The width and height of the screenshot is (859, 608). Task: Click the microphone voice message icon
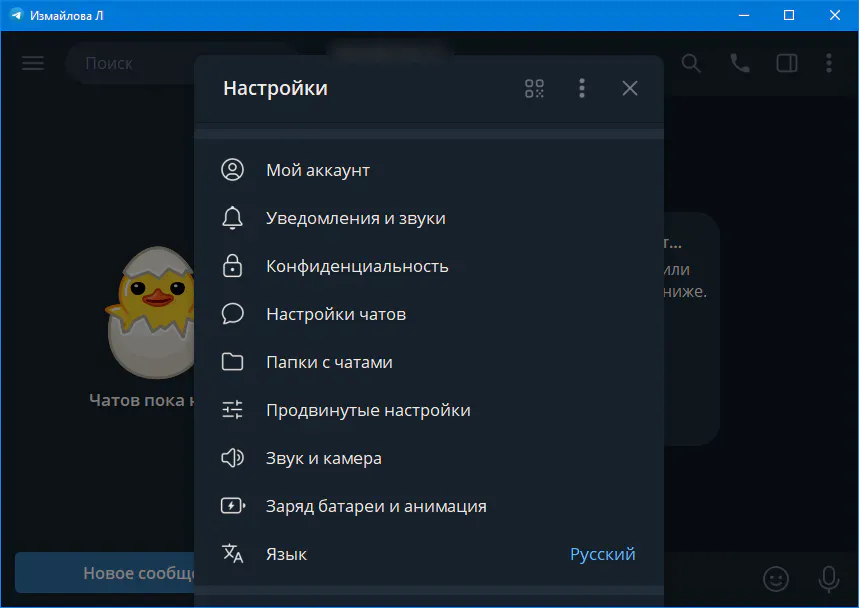(x=828, y=578)
